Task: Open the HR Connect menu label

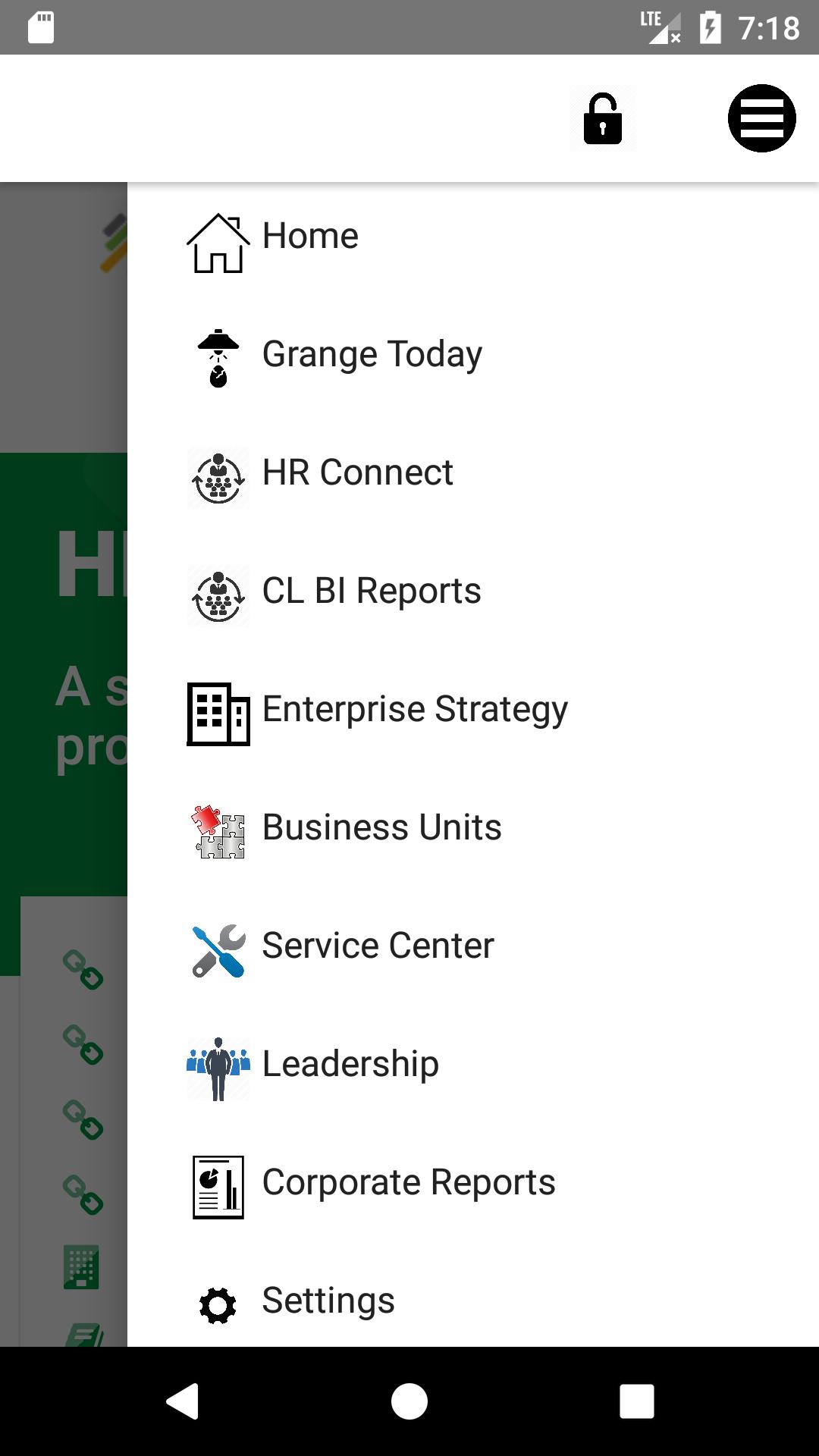Action: pos(357,472)
